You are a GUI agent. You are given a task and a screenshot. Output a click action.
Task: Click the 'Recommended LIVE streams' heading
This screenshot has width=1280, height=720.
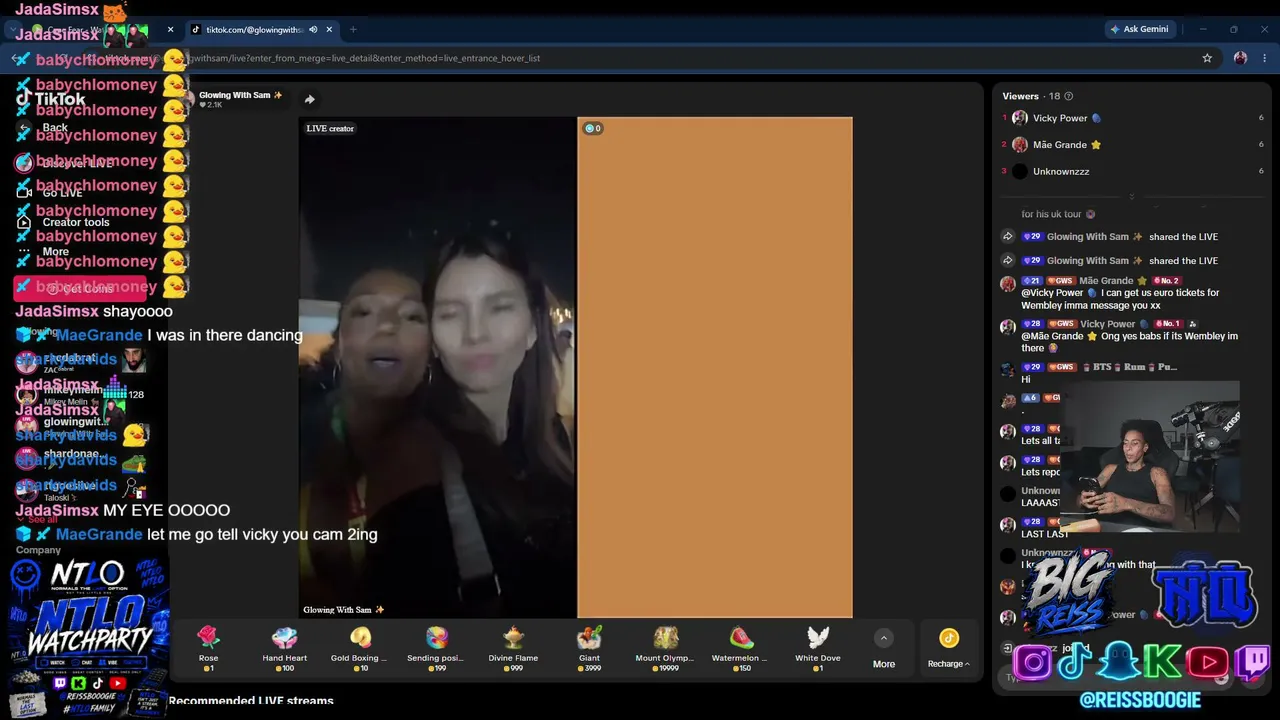(x=251, y=701)
